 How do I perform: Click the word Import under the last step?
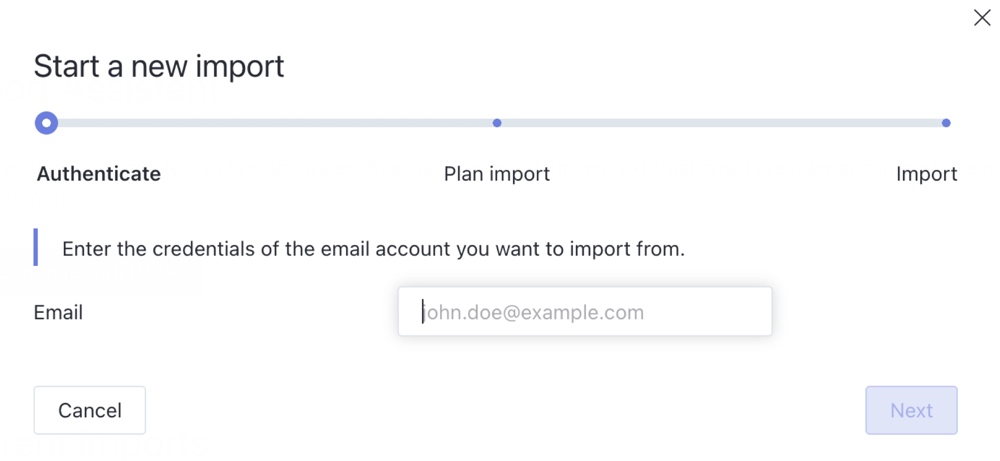click(x=927, y=173)
